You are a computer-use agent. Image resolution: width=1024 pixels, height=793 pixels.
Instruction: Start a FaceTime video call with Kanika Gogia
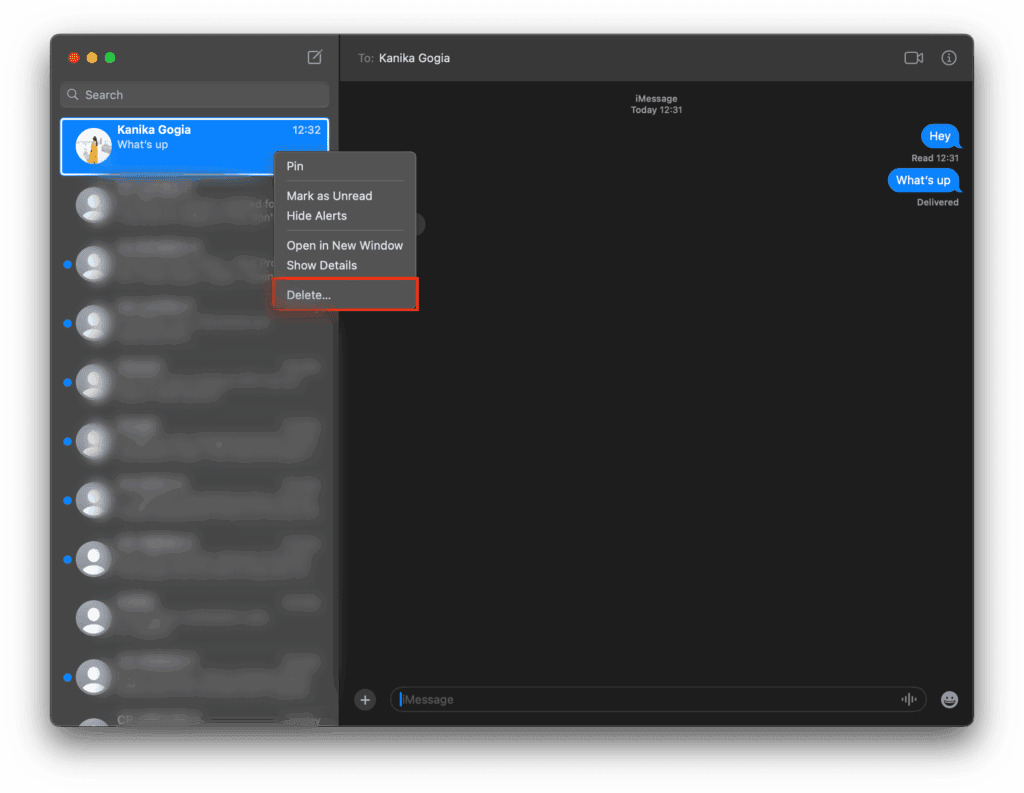pyautogui.click(x=913, y=57)
